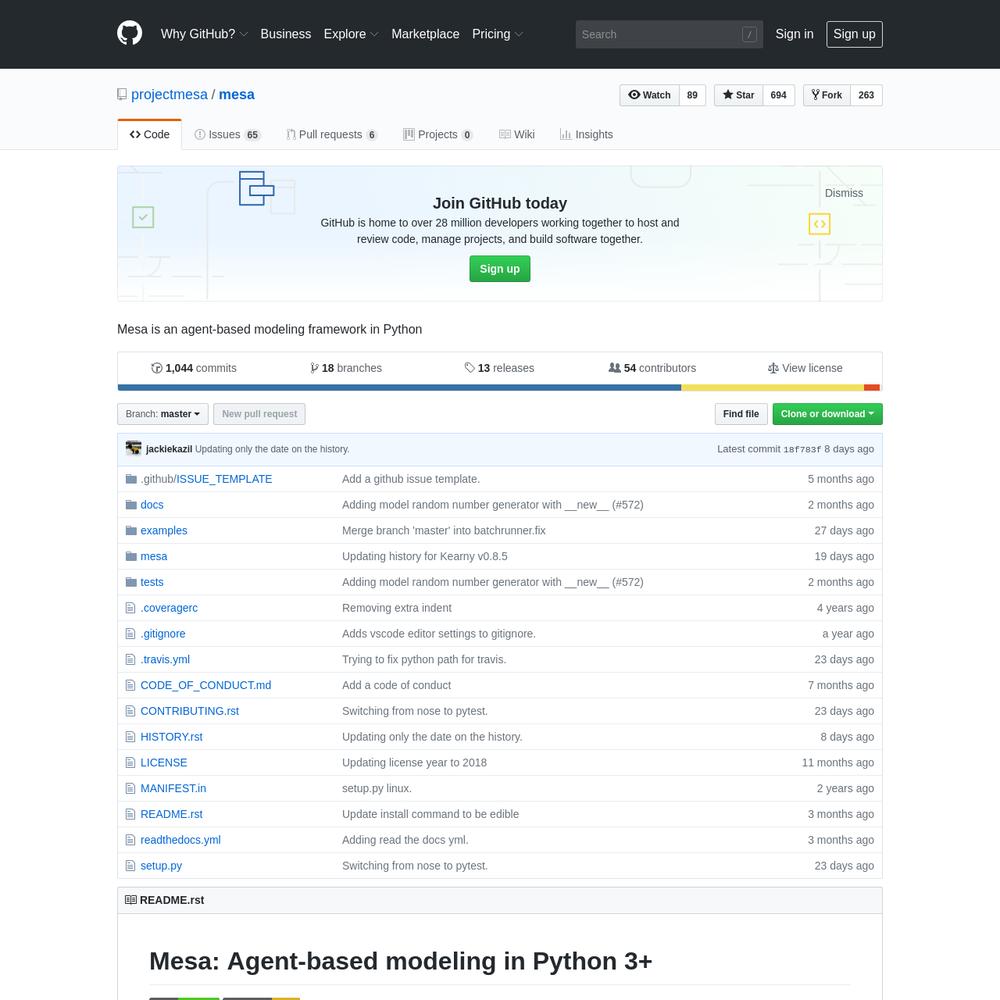This screenshot has height=1000, width=1000.
Task: Open the 694 stargazers count
Action: tap(779, 95)
